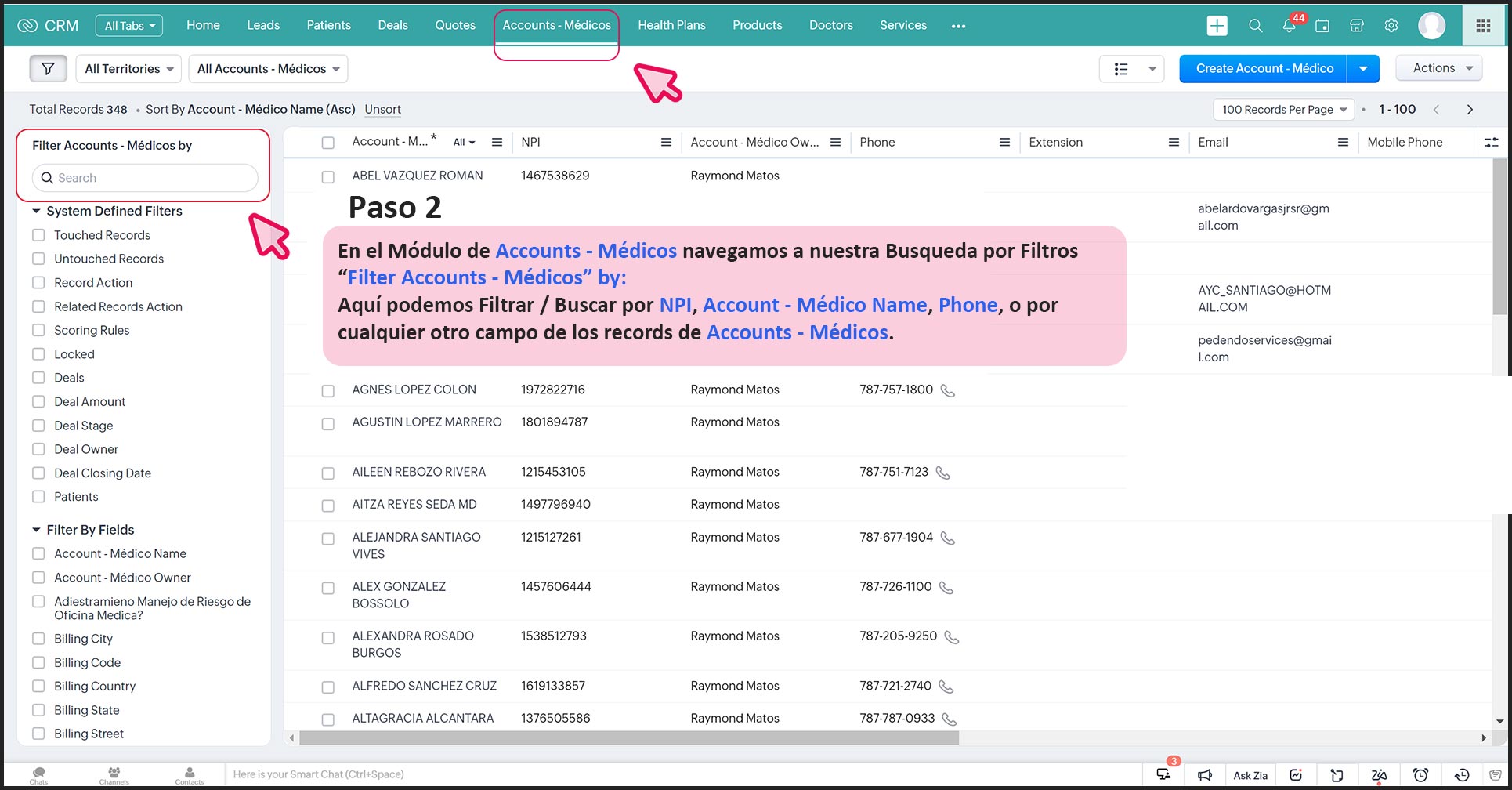Enable the Deal Stage filter checkbox

coord(38,426)
